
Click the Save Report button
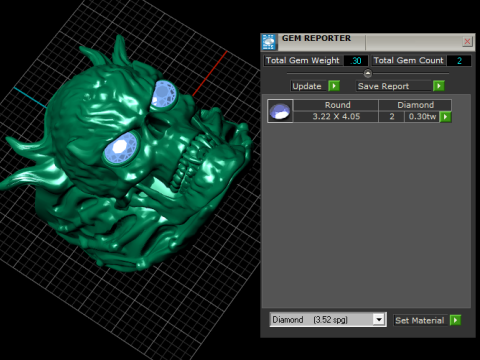pyautogui.click(x=394, y=86)
